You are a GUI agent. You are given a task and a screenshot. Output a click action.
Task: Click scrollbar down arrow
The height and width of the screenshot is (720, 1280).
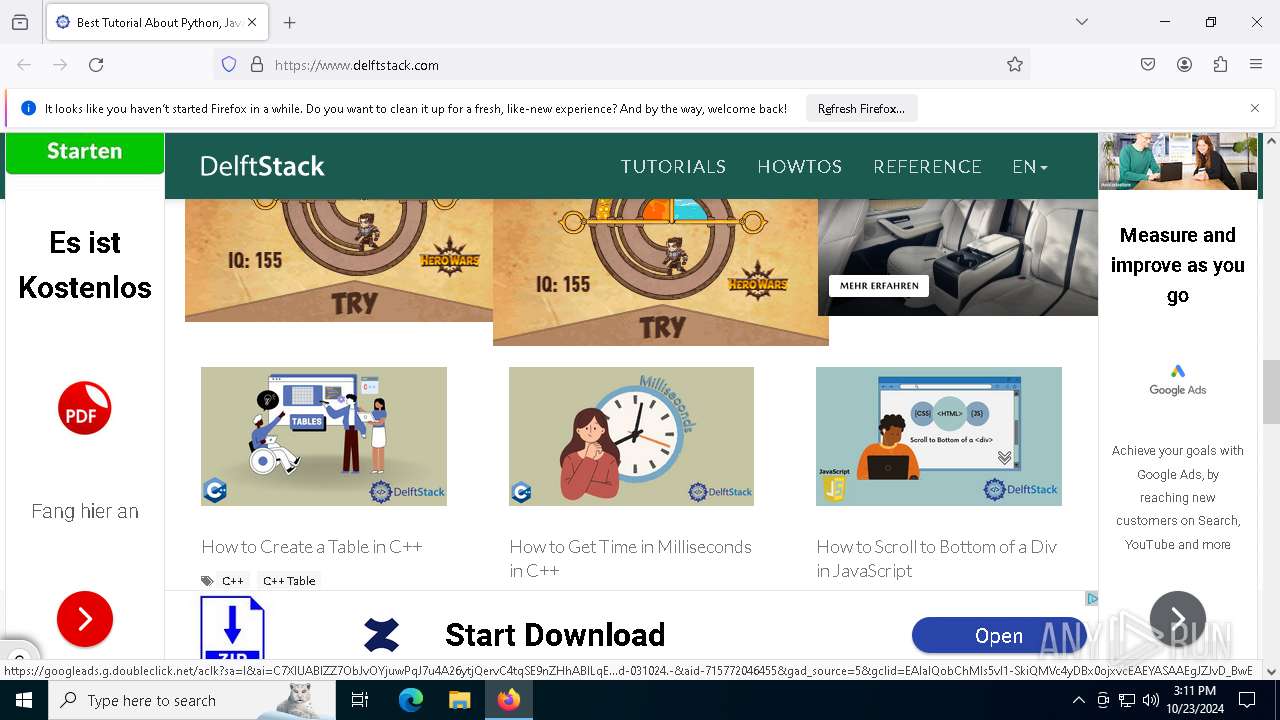pyautogui.click(x=1271, y=672)
